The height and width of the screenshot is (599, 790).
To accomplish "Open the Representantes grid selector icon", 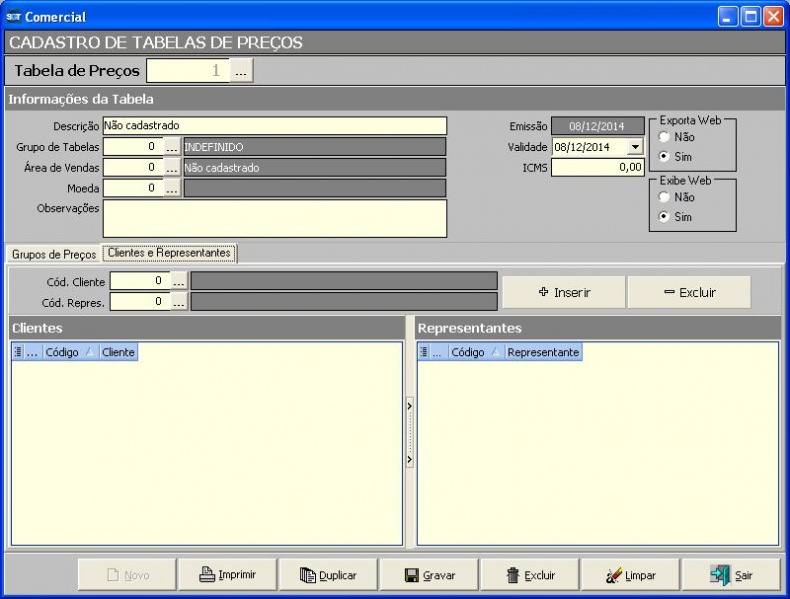I will [x=424, y=353].
